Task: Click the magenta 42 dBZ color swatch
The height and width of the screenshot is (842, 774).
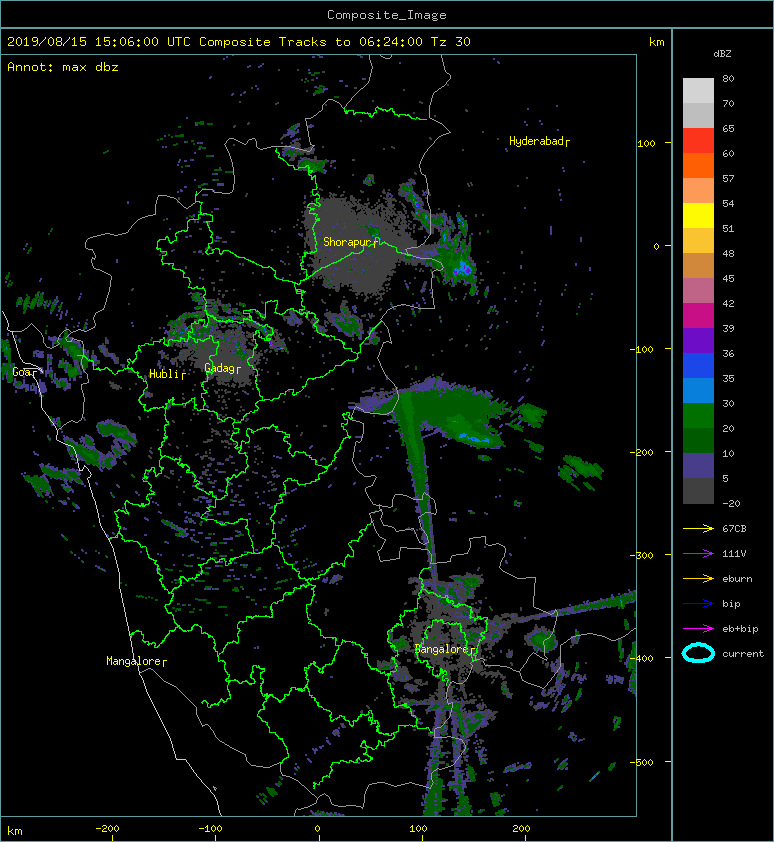Action: [x=698, y=316]
